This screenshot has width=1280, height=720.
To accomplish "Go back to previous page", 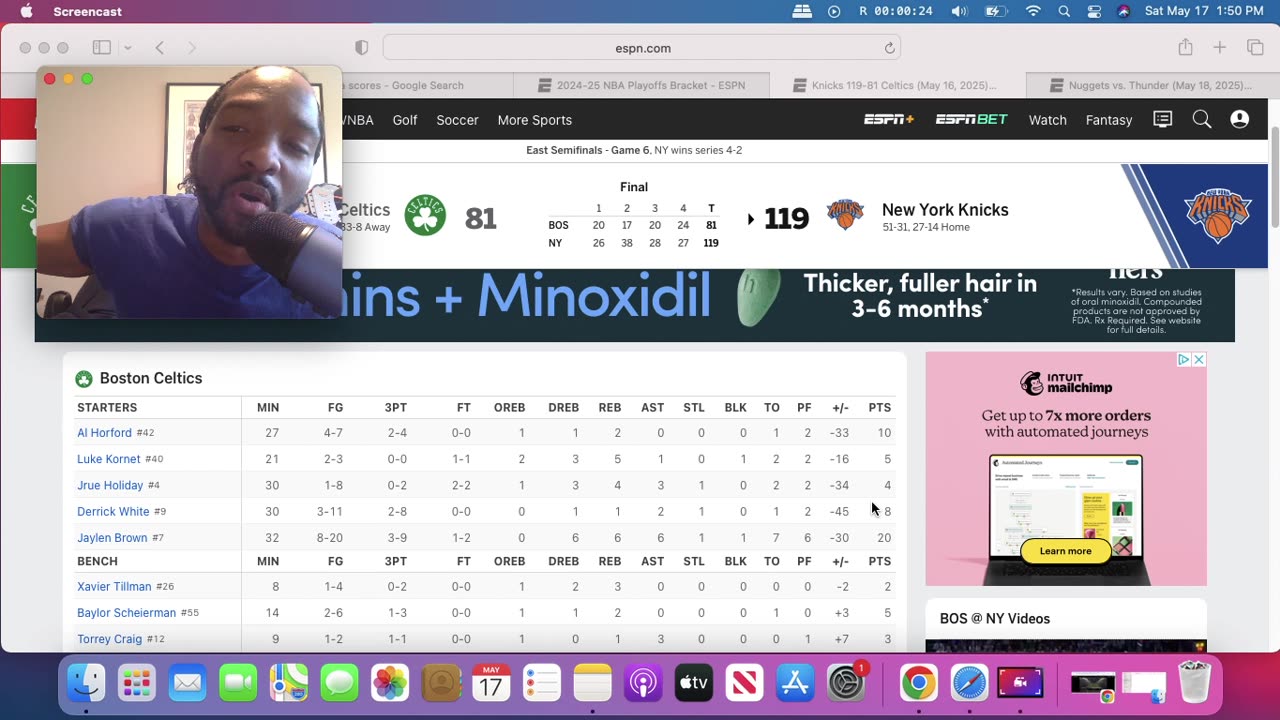I will [x=159, y=47].
